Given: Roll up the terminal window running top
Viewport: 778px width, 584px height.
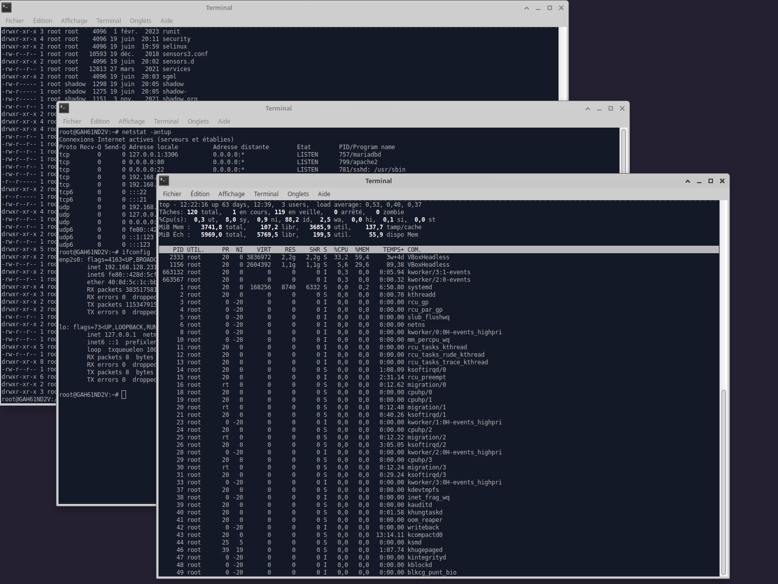Looking at the screenshot, I should click(688, 181).
